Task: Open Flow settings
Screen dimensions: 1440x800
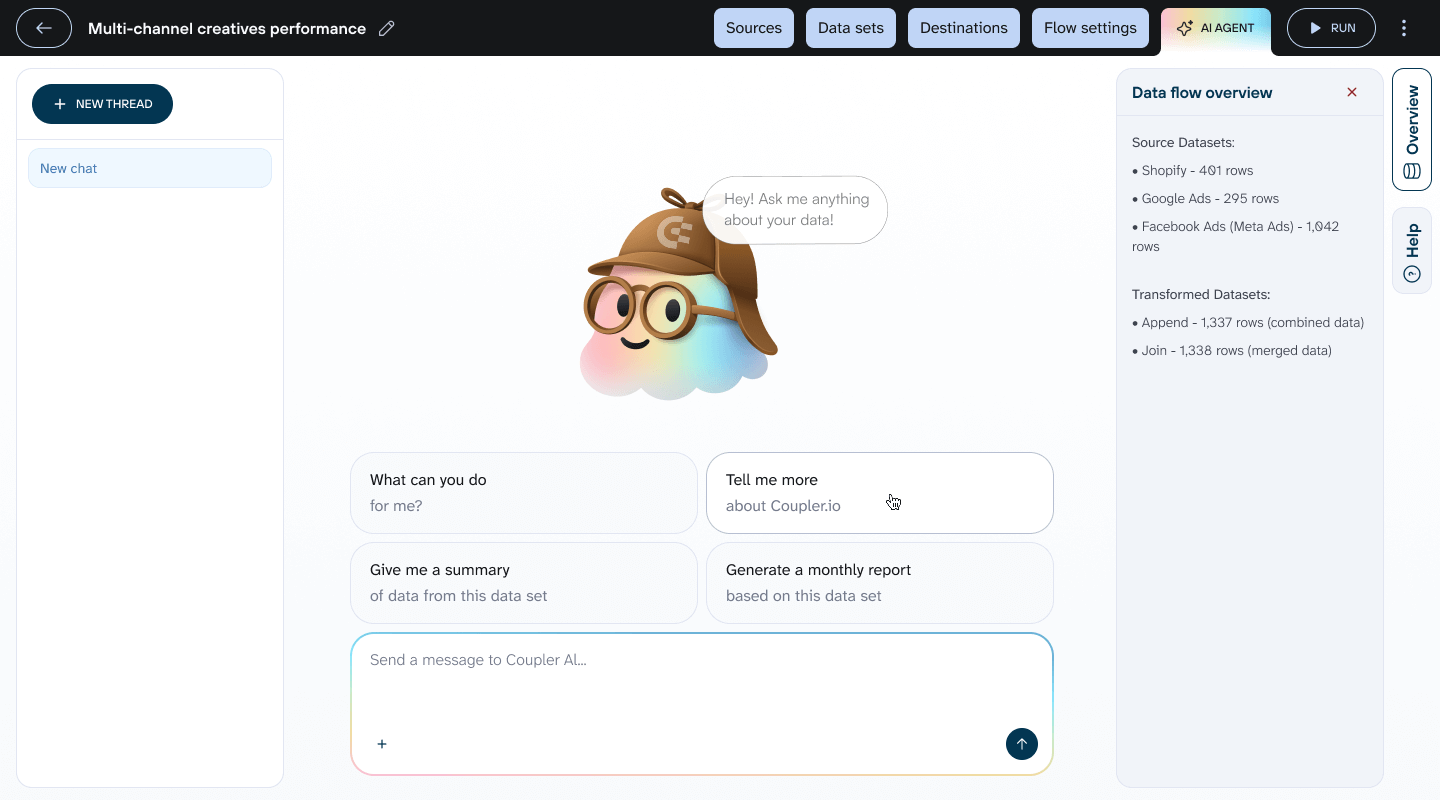Action: pyautogui.click(x=1090, y=28)
